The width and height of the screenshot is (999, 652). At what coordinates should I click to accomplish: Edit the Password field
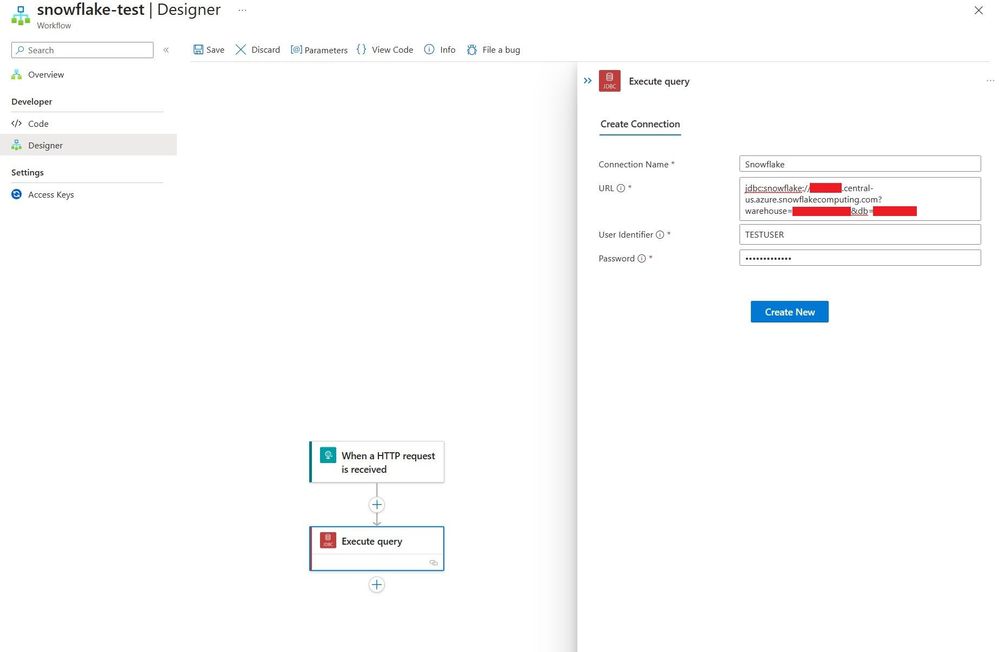pyautogui.click(x=860, y=257)
